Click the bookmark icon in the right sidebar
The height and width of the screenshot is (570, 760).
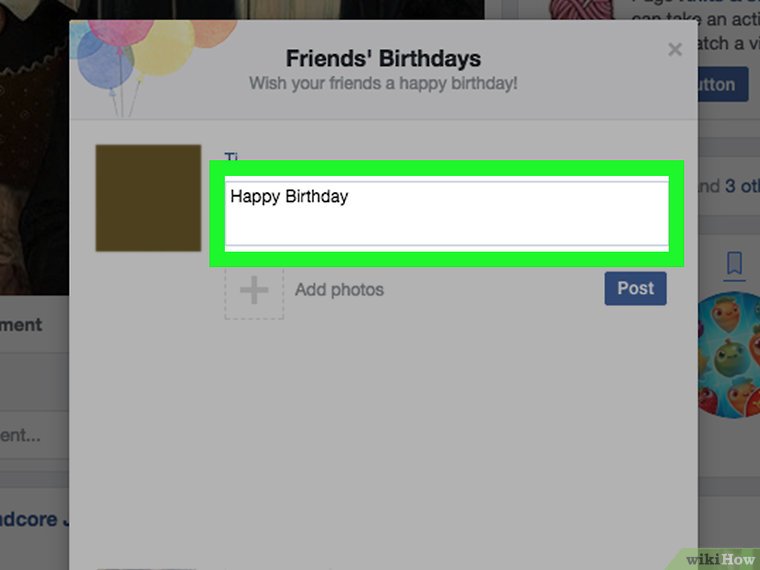pyautogui.click(x=734, y=263)
